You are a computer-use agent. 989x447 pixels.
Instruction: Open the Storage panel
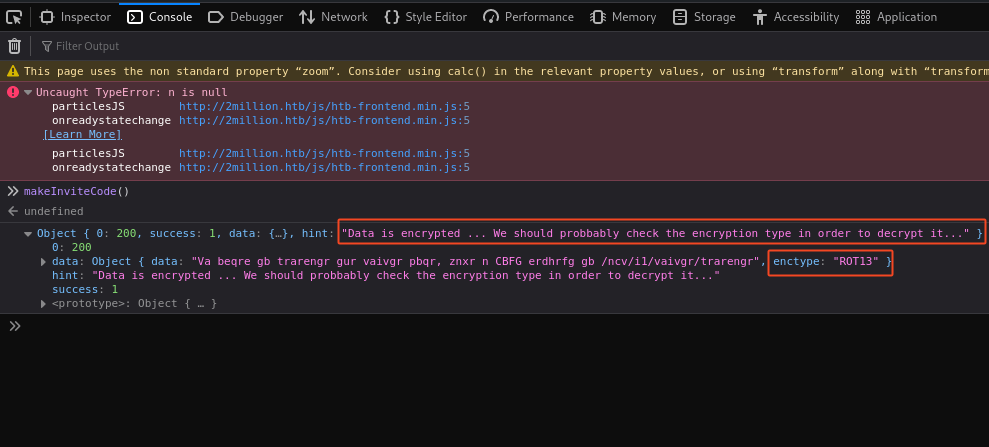point(704,17)
